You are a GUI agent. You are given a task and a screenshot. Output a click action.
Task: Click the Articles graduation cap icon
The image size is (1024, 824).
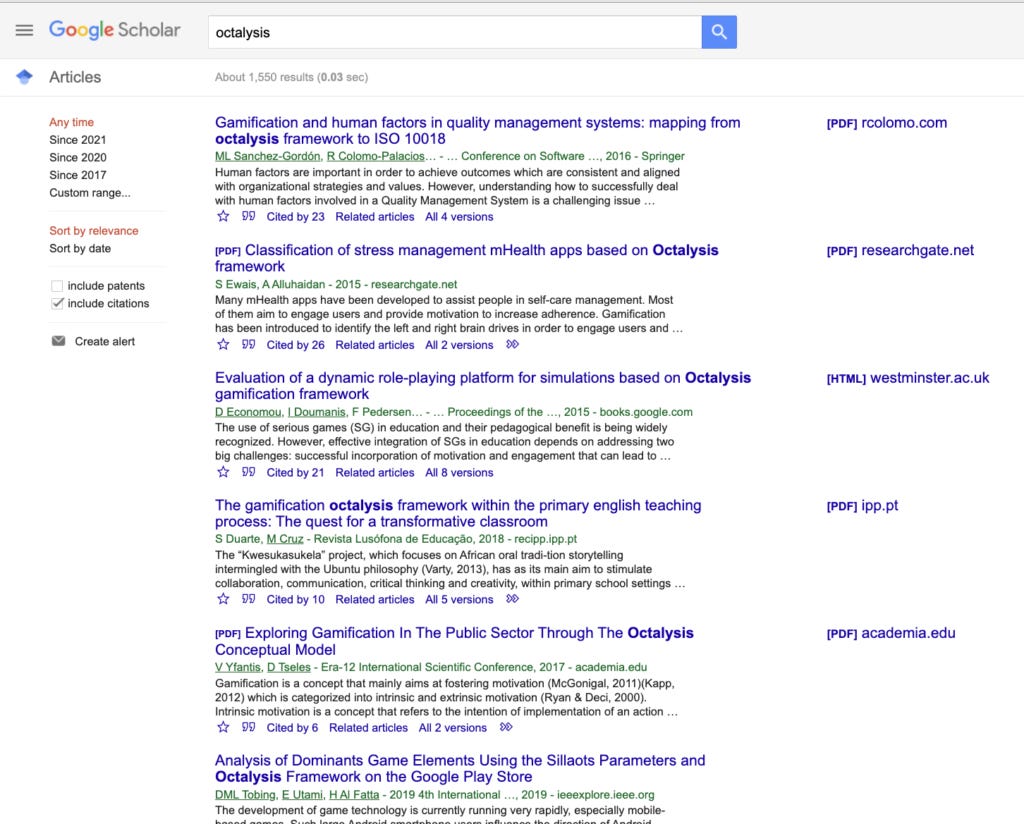[22, 76]
